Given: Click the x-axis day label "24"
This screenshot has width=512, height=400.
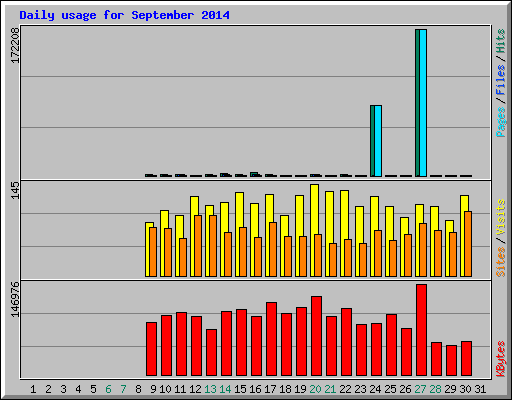Looking at the screenshot, I should click(375, 389).
